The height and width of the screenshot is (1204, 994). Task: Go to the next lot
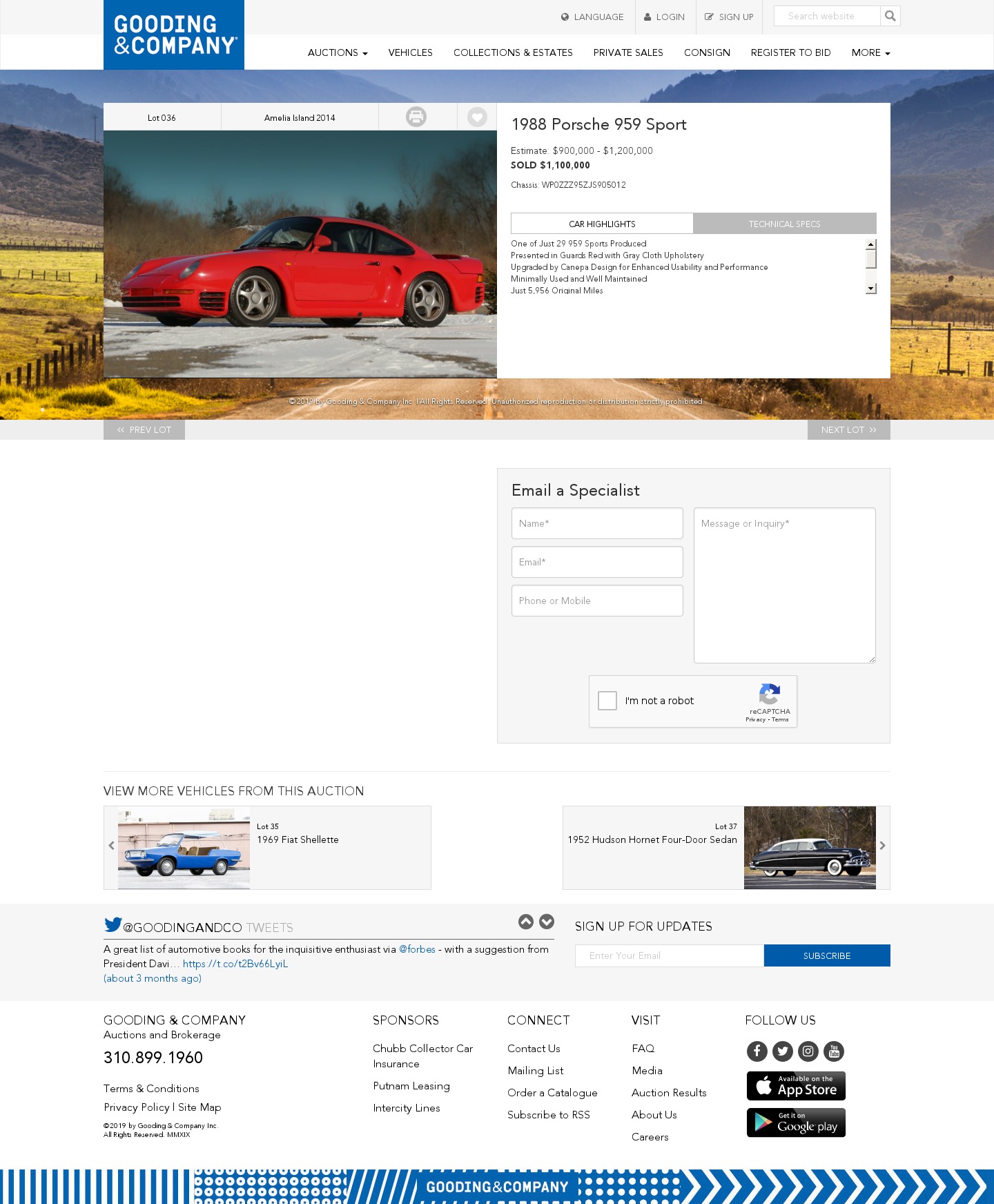tap(849, 429)
